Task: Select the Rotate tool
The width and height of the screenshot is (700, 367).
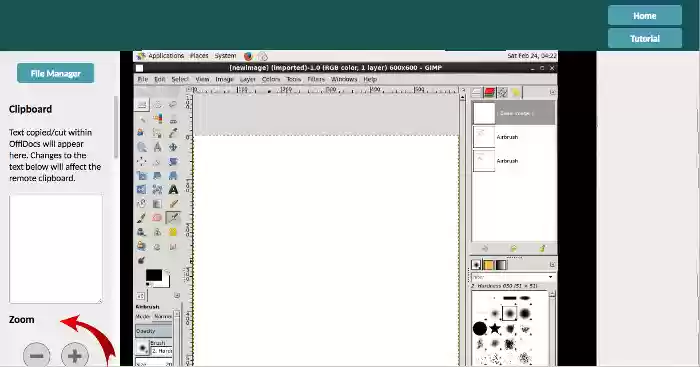Action: pos(173,161)
